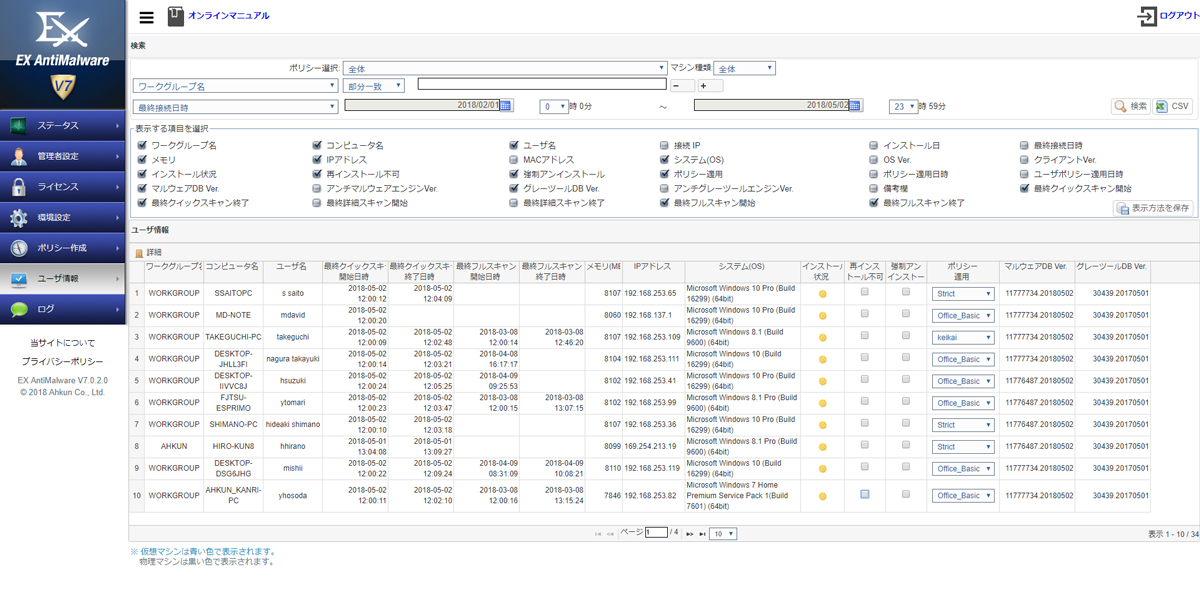
Task: Open the ポリシー作成 sidebar menu
Action: click(x=63, y=248)
